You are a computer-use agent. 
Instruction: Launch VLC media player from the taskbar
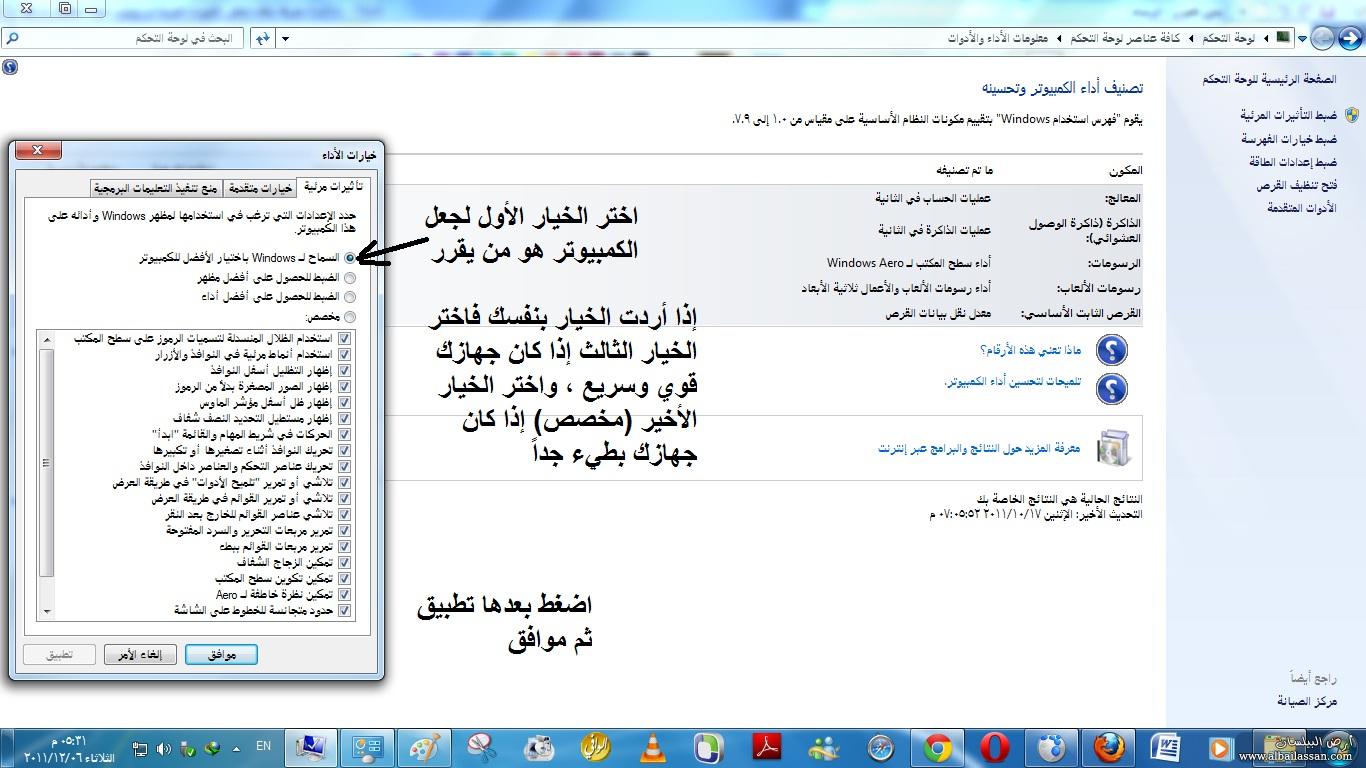651,748
